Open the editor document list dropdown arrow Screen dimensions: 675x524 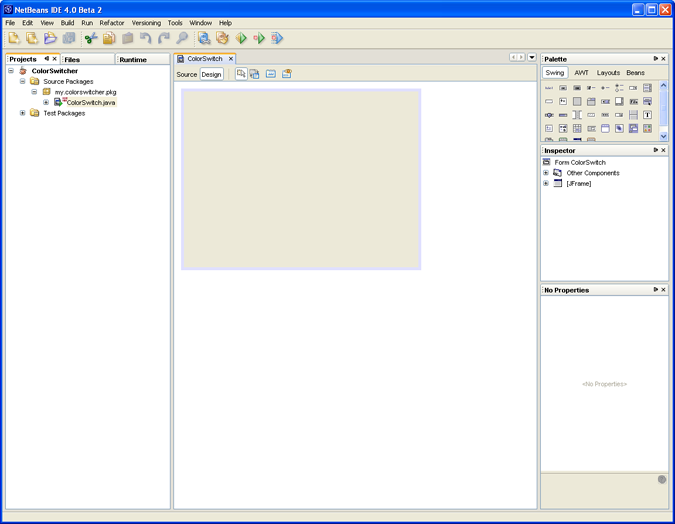[x=532, y=58]
